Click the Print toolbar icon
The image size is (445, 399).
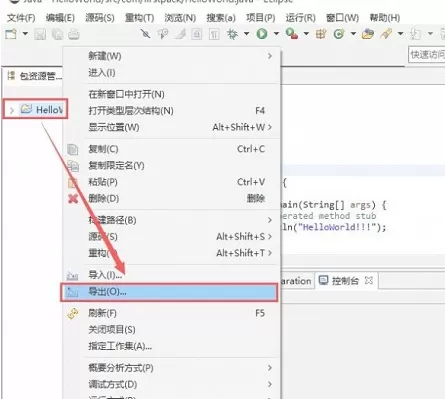click(74, 34)
